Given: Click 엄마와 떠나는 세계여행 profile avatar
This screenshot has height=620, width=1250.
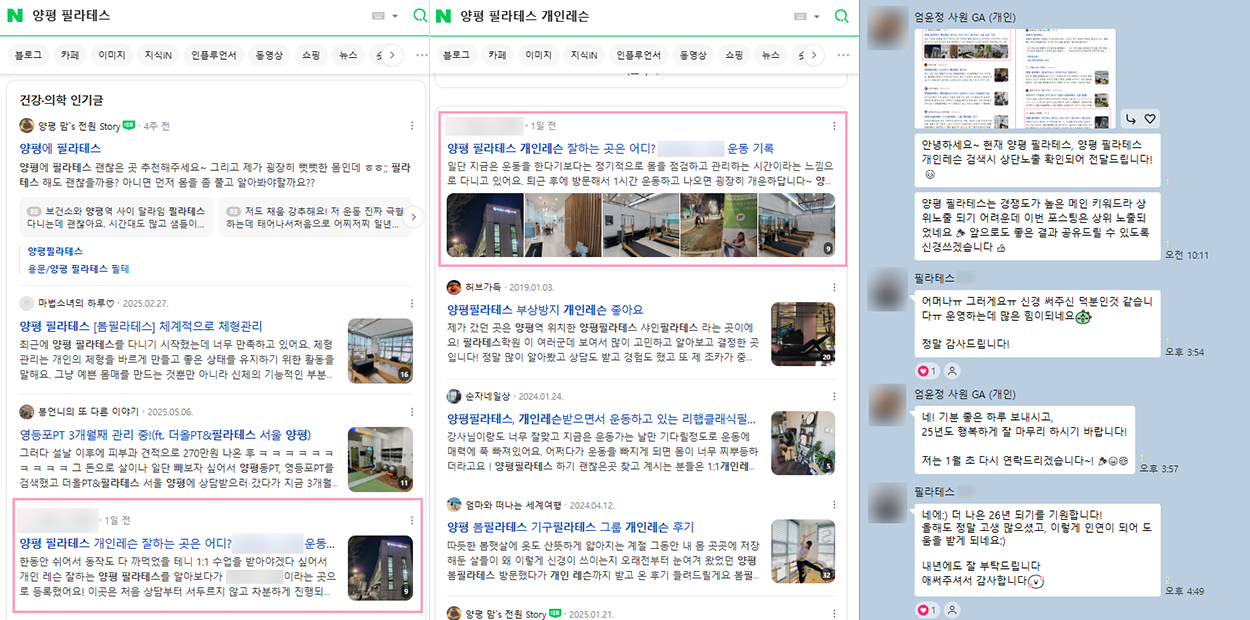Looking at the screenshot, I should 454,505.
